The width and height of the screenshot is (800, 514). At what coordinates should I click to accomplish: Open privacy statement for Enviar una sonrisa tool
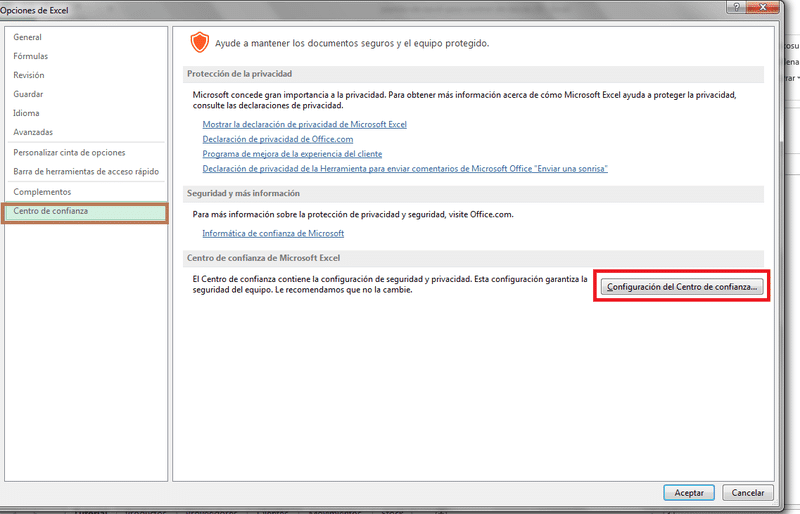click(x=405, y=168)
